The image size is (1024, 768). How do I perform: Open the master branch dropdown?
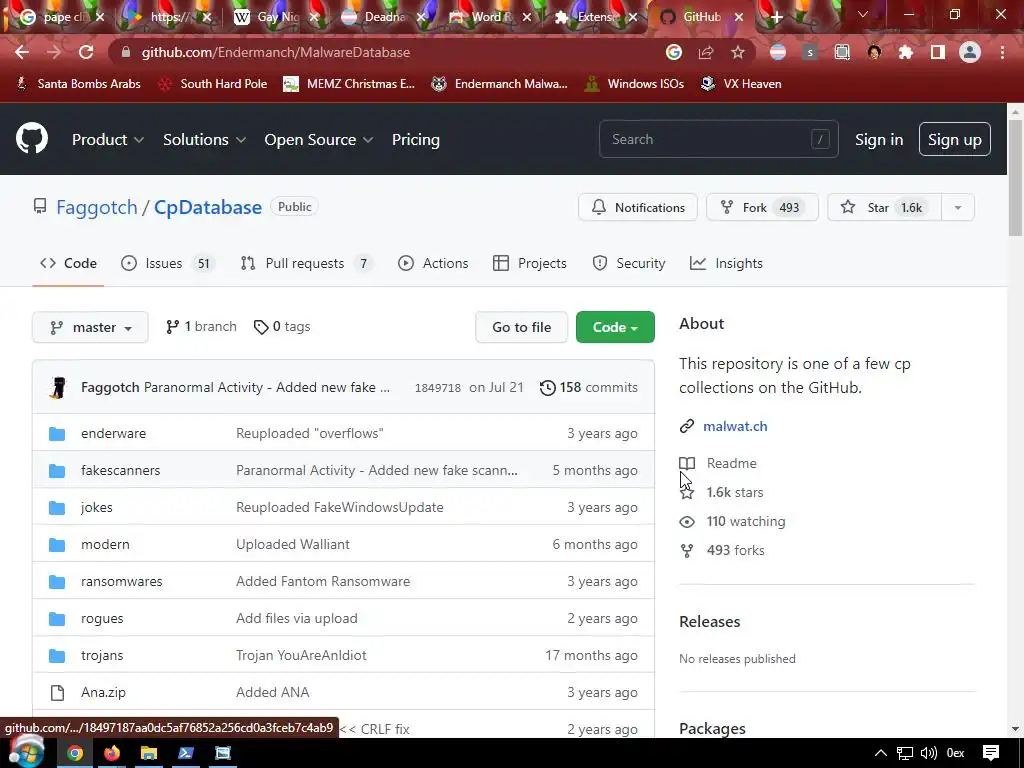click(x=90, y=327)
